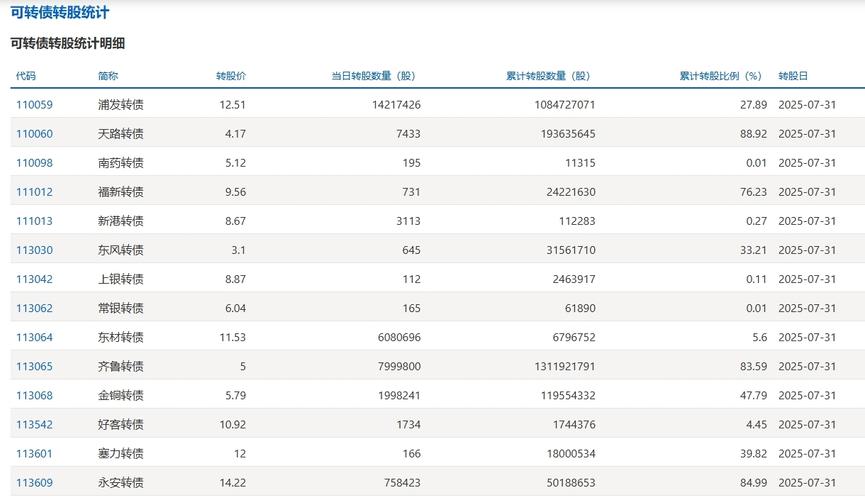Click cumulative value 24221630
This screenshot has width=865, height=500.
point(571,192)
